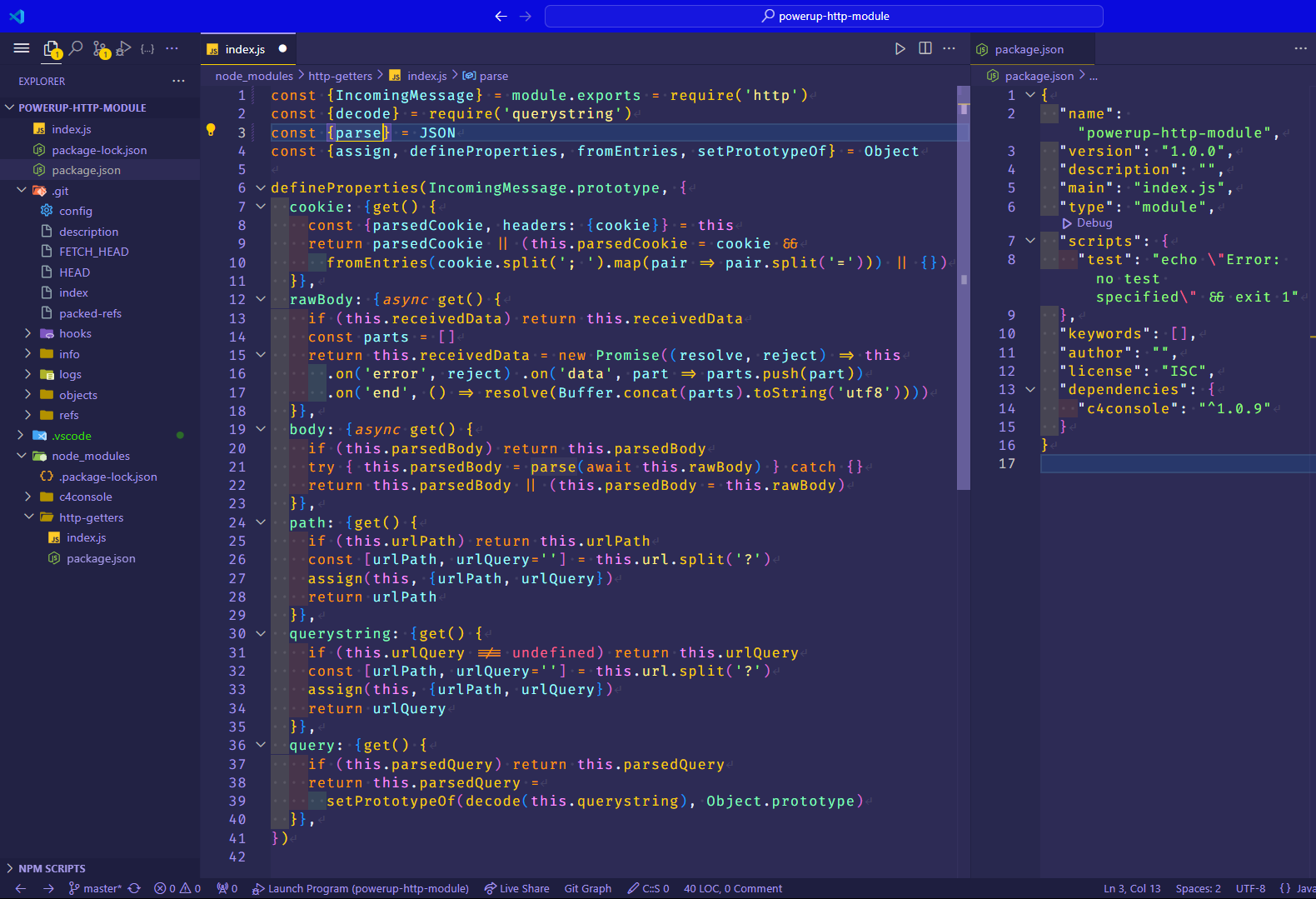This screenshot has width=1316, height=899.
Task: Fold the defineProperties block at line 6
Action: click(x=261, y=188)
